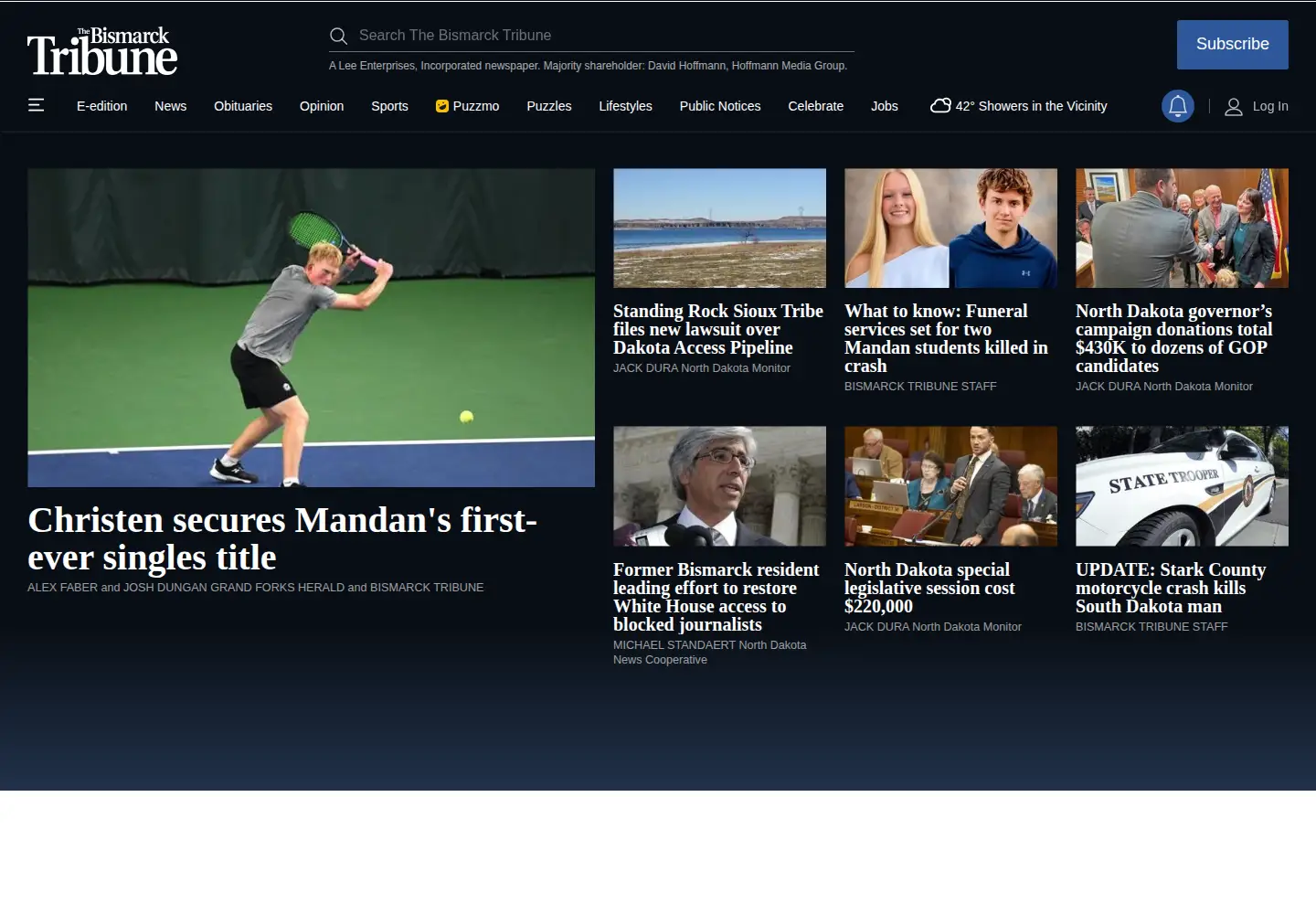Open Standing Rock Sioux Tribe lawsuit headline
This screenshot has width=1316, height=914.
click(718, 329)
